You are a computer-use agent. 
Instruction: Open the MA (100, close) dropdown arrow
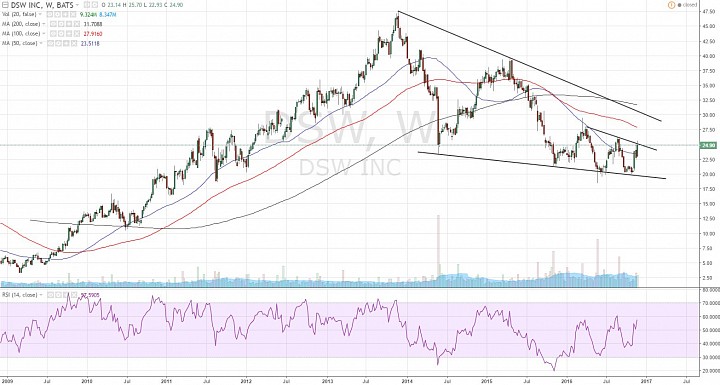pyautogui.click(x=44, y=34)
